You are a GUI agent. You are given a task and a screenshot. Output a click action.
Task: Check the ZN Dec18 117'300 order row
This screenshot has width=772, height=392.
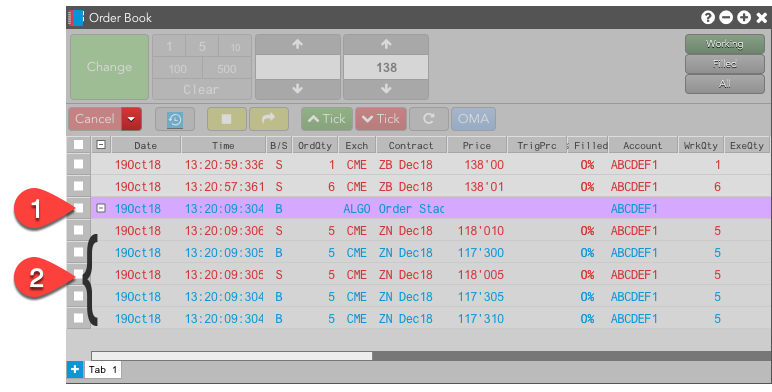tap(78, 252)
